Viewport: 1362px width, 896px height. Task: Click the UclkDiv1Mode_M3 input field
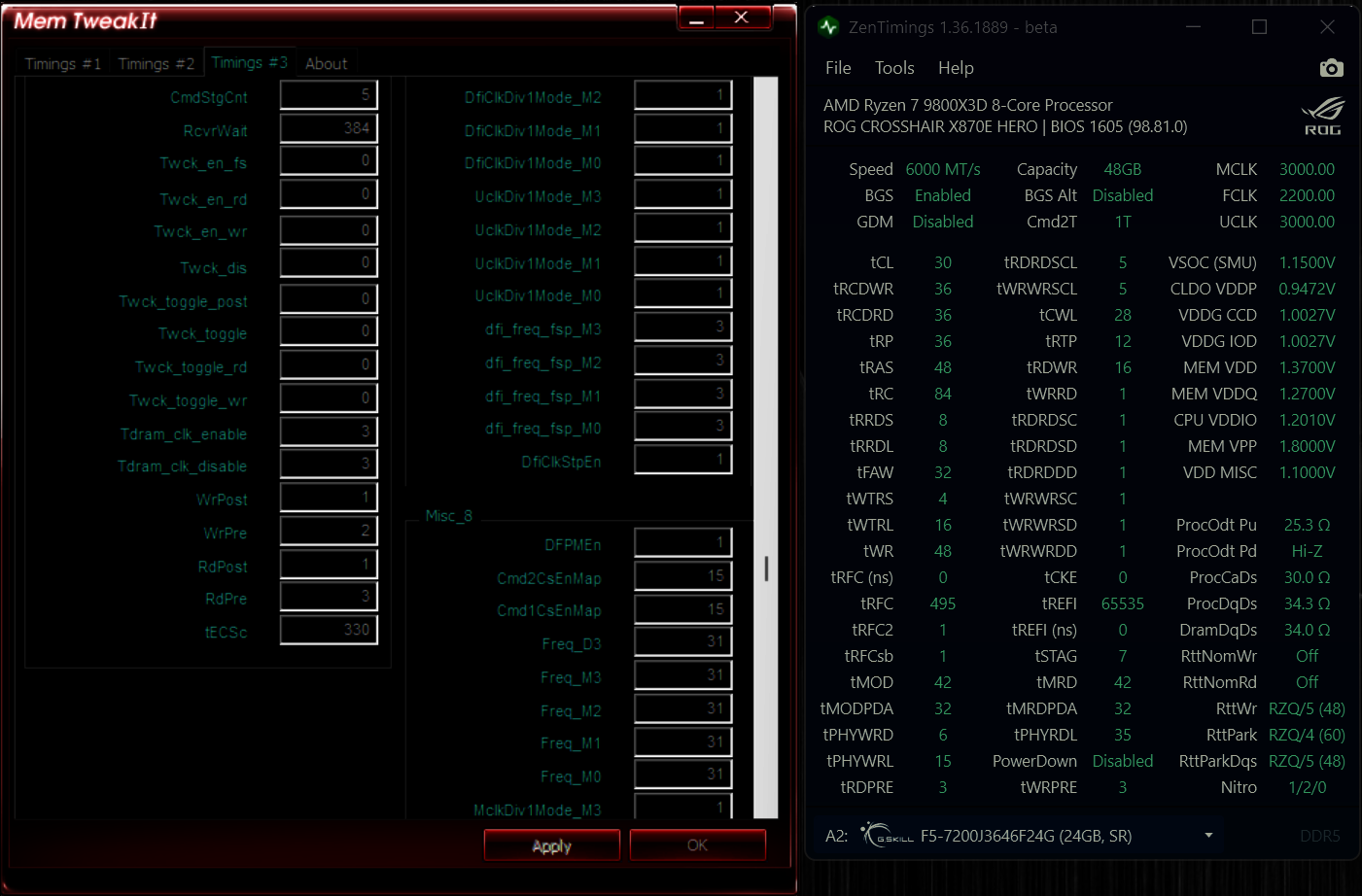point(682,194)
